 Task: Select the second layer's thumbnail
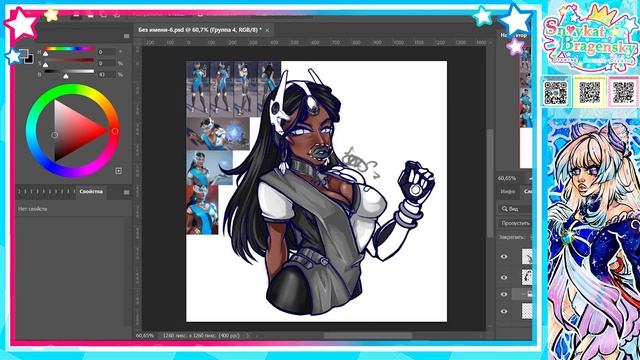click(x=527, y=277)
